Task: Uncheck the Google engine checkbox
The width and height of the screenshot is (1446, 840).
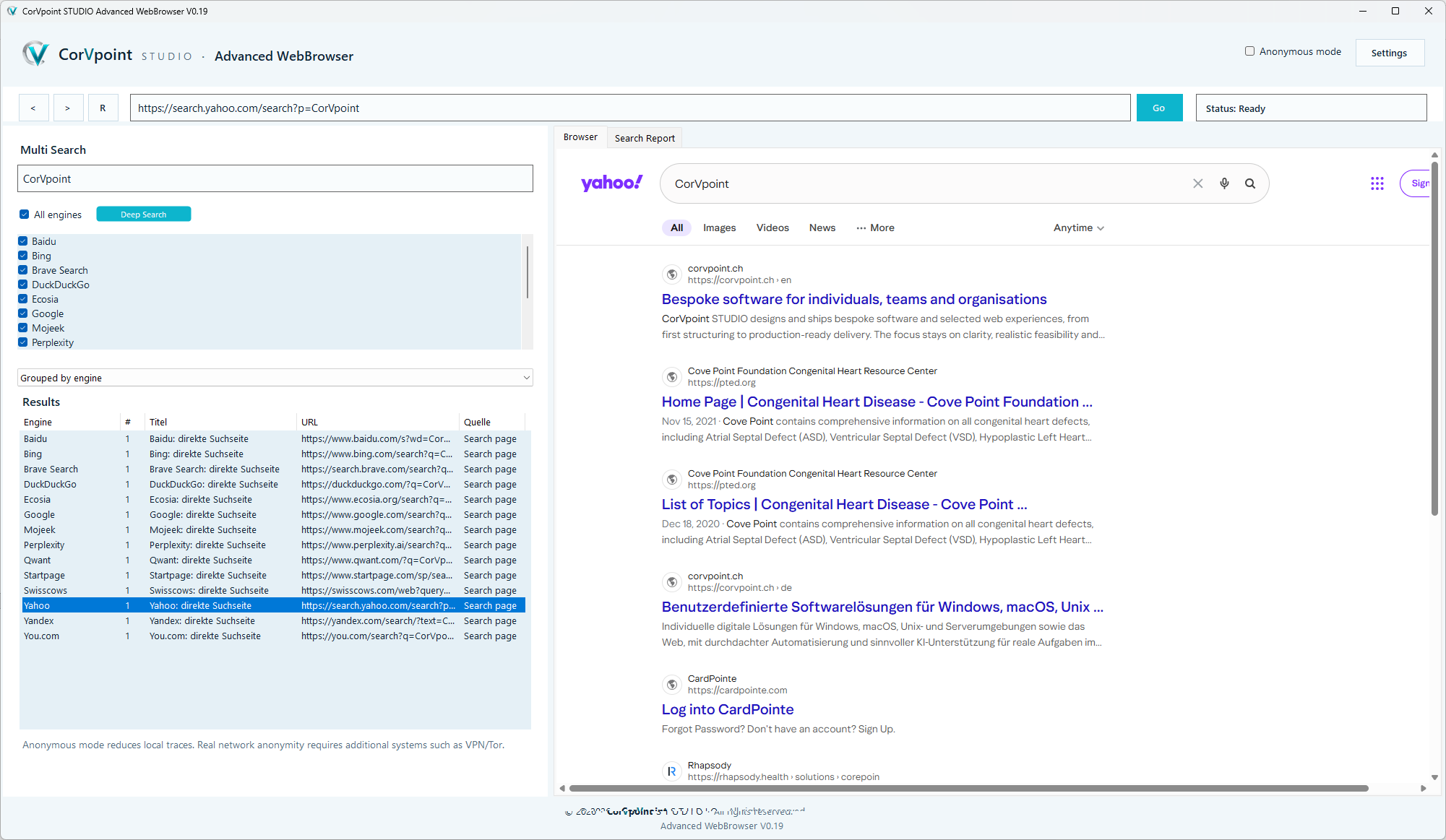Action: tap(23, 313)
